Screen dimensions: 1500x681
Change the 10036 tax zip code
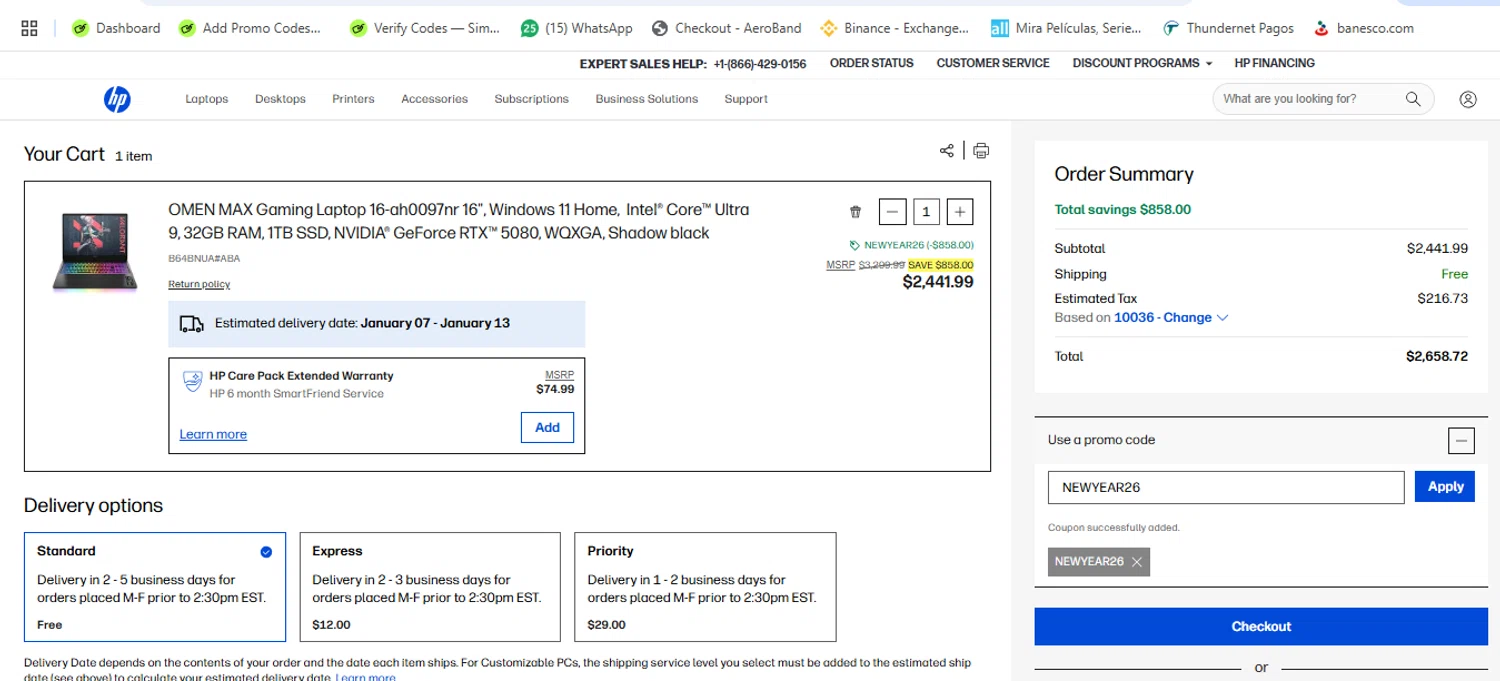click(x=1171, y=318)
